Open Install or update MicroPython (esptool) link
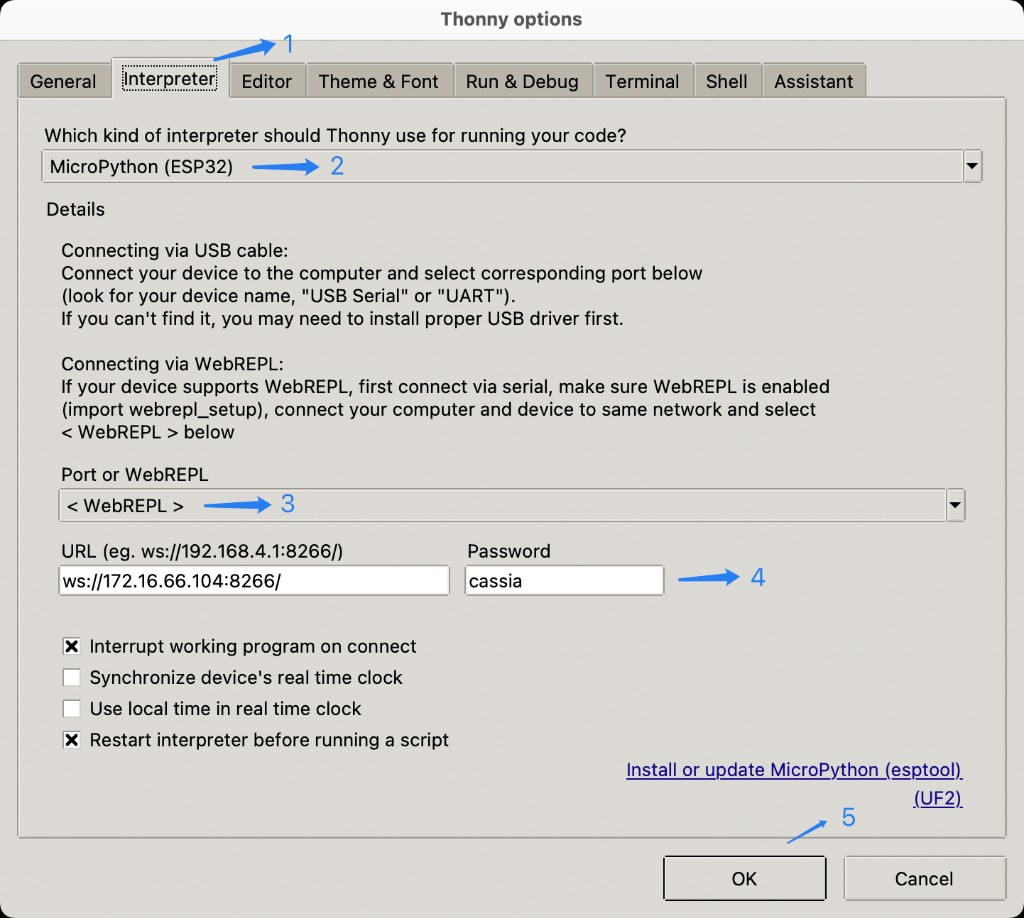Image resolution: width=1024 pixels, height=918 pixels. point(794,770)
